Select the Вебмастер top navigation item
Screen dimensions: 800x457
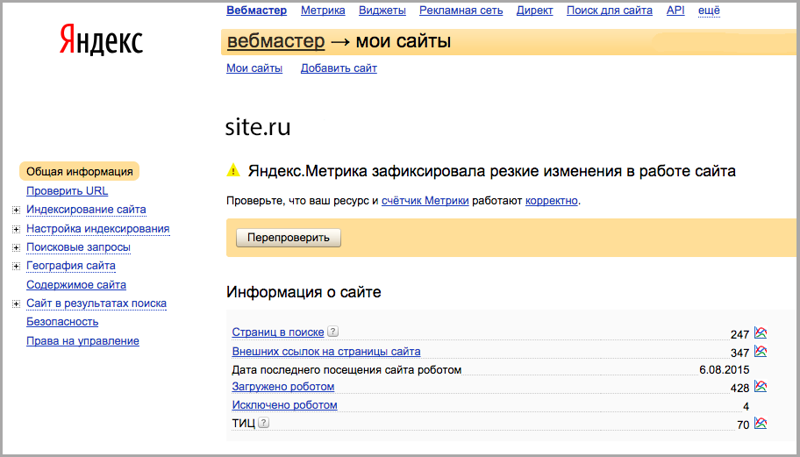pyautogui.click(x=257, y=10)
